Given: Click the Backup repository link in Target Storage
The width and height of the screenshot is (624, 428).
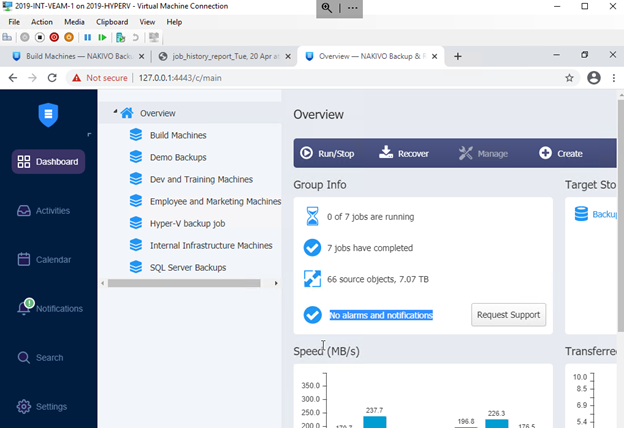Looking at the screenshot, I should pyautogui.click(x=604, y=214).
